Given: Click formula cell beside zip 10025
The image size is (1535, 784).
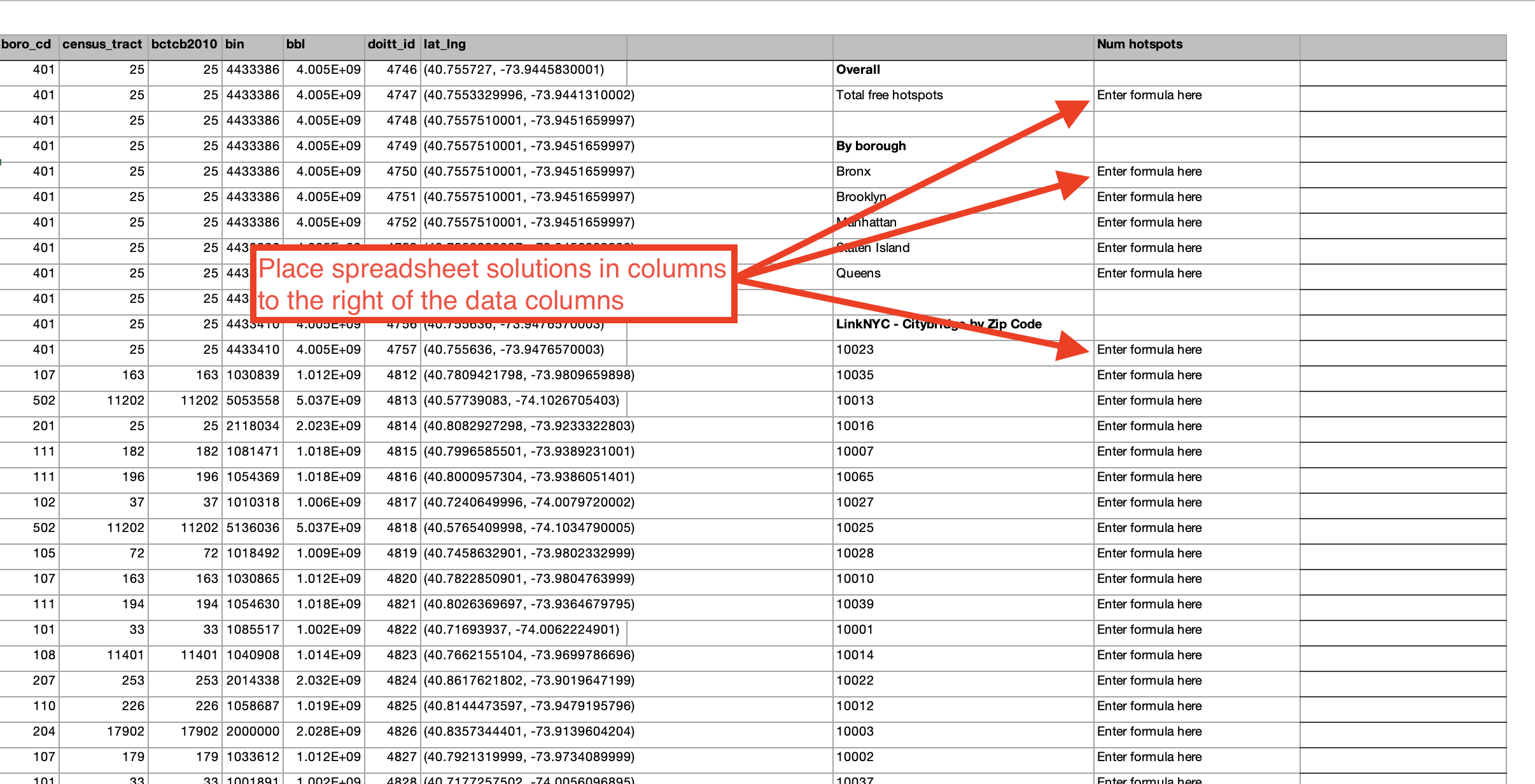Looking at the screenshot, I should (1197, 531).
